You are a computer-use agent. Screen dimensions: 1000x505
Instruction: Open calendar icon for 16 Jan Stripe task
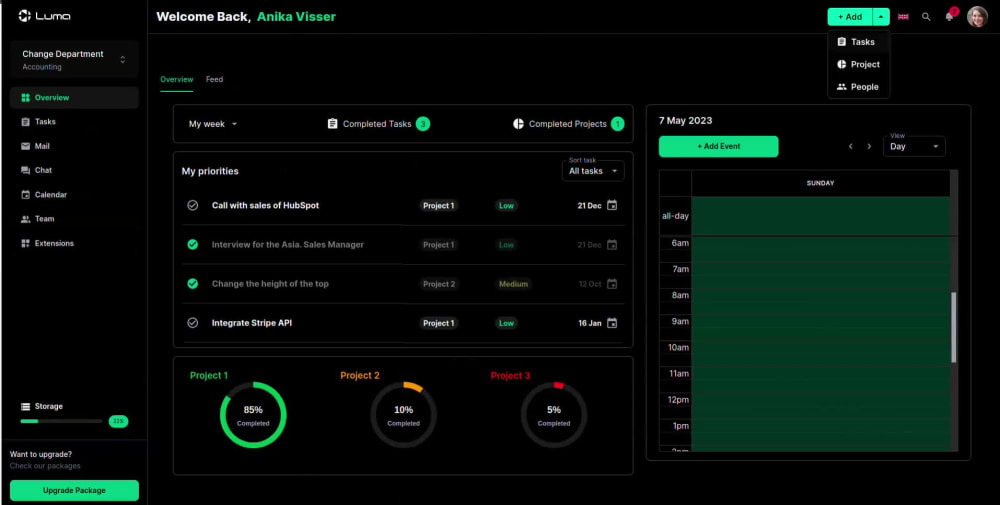(x=612, y=323)
